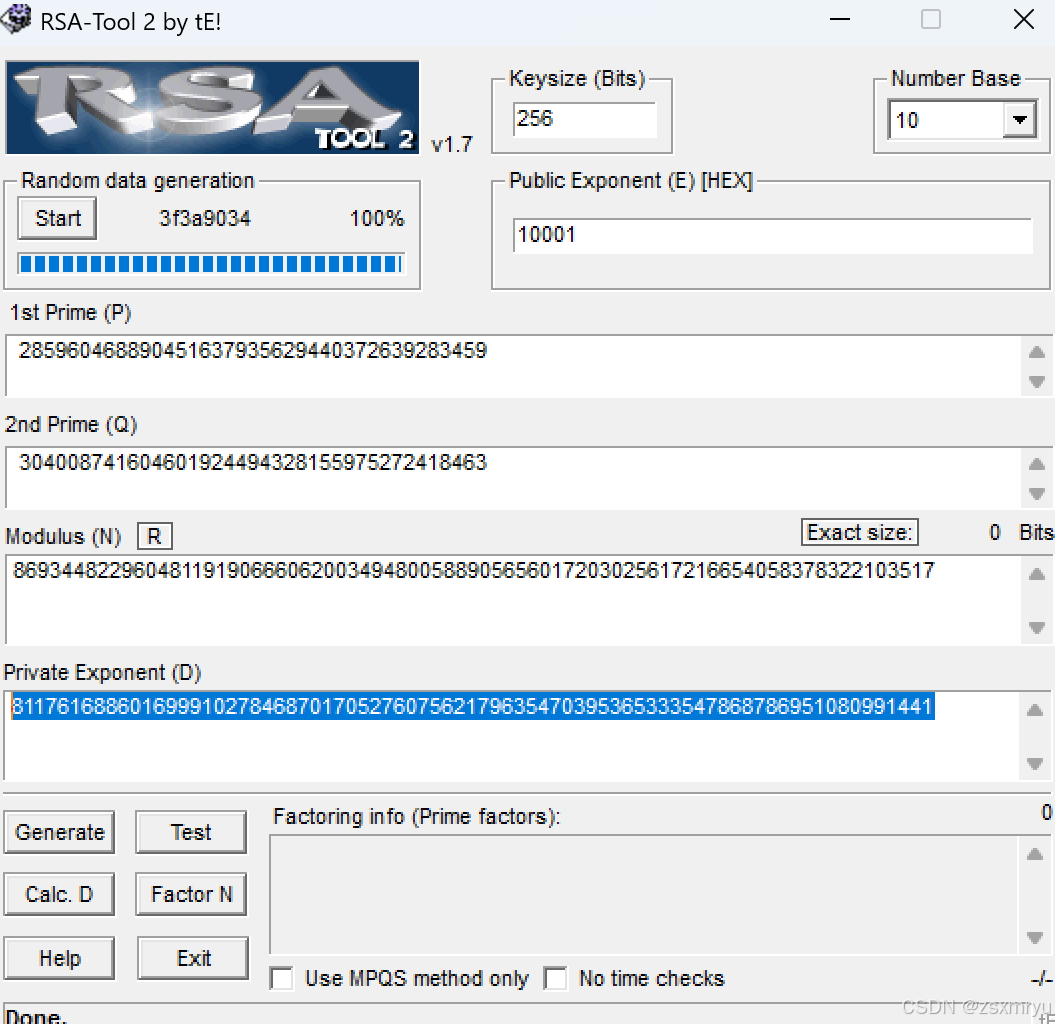Click Factor N button
The height and width of the screenshot is (1024, 1055).
190,894
